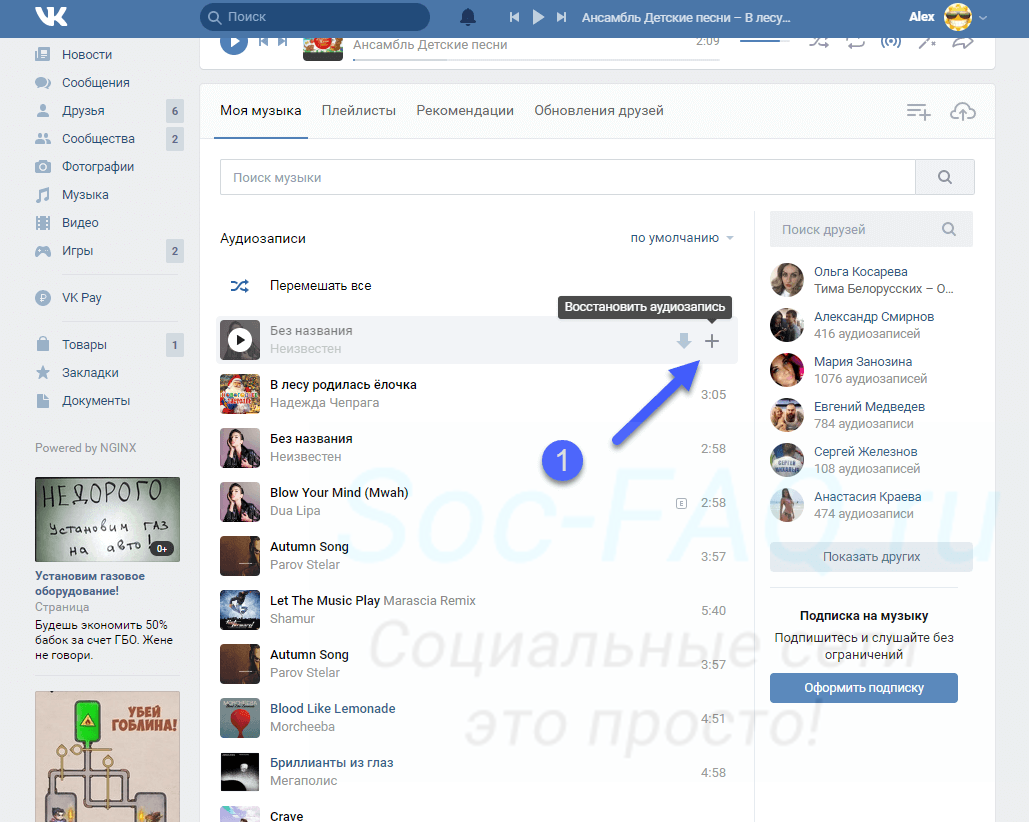
Task: Click the notifications bell icon
Action: point(468,17)
